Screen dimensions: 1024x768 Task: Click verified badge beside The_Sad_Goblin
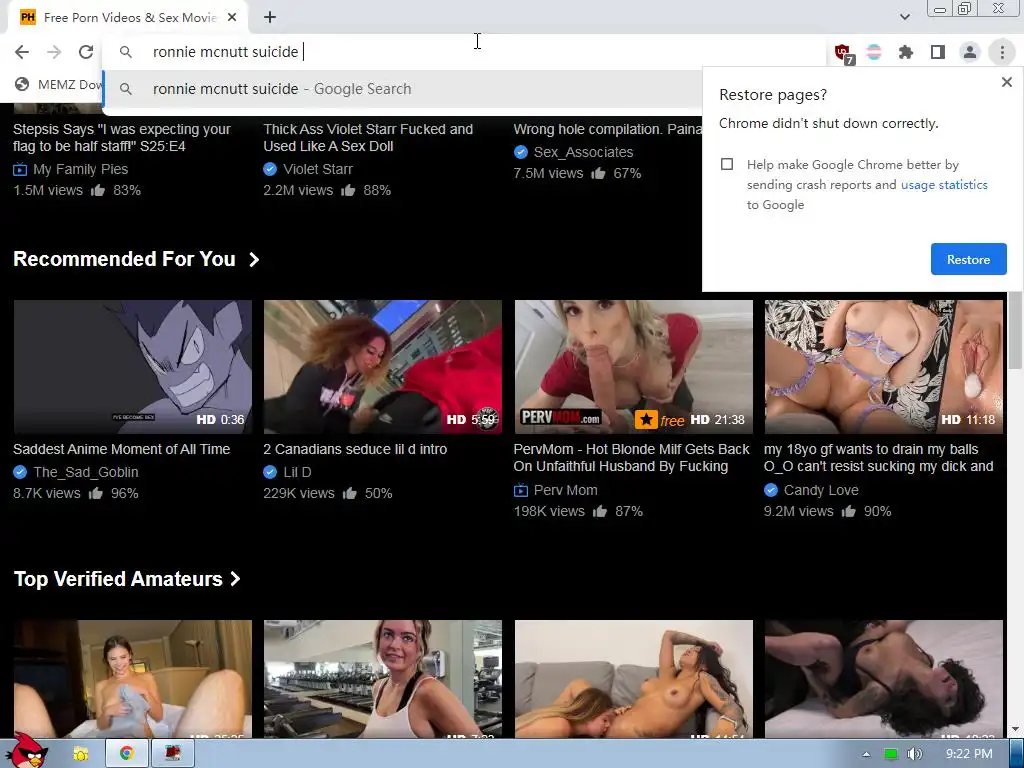point(20,472)
